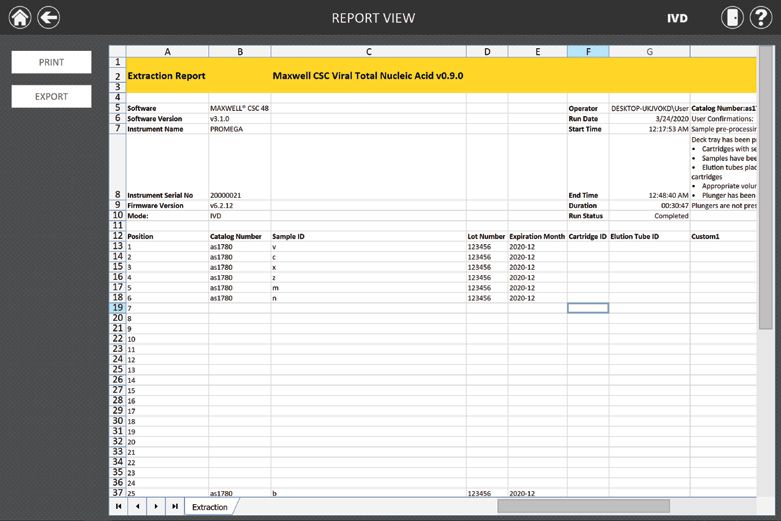
Task: Click lot number '123456' in row 15
Action: point(487,267)
